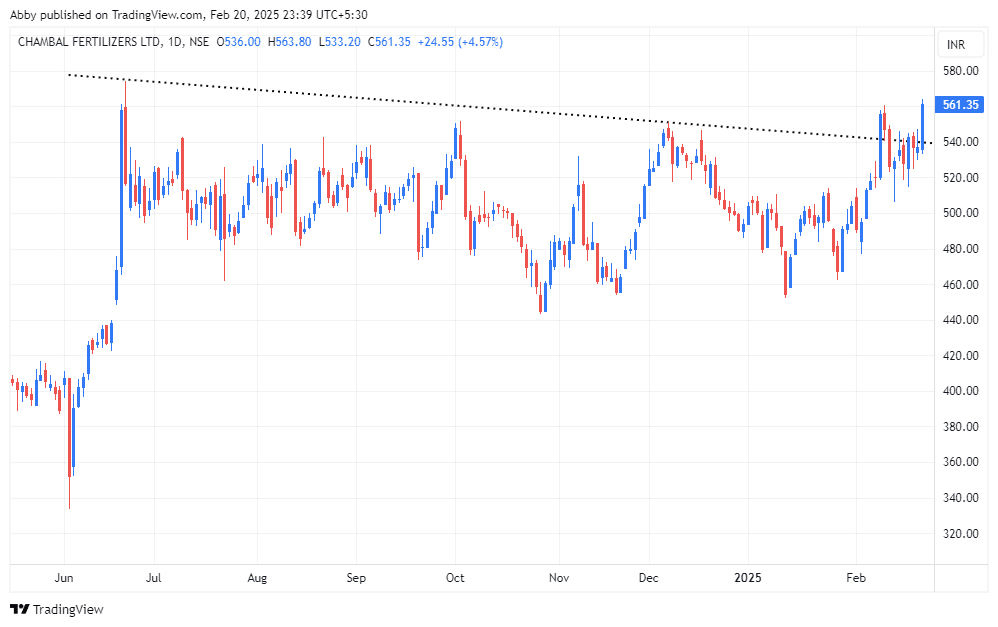Click the 500.00 price axis label
Viewport: 998px width, 627px height.
click(x=960, y=213)
